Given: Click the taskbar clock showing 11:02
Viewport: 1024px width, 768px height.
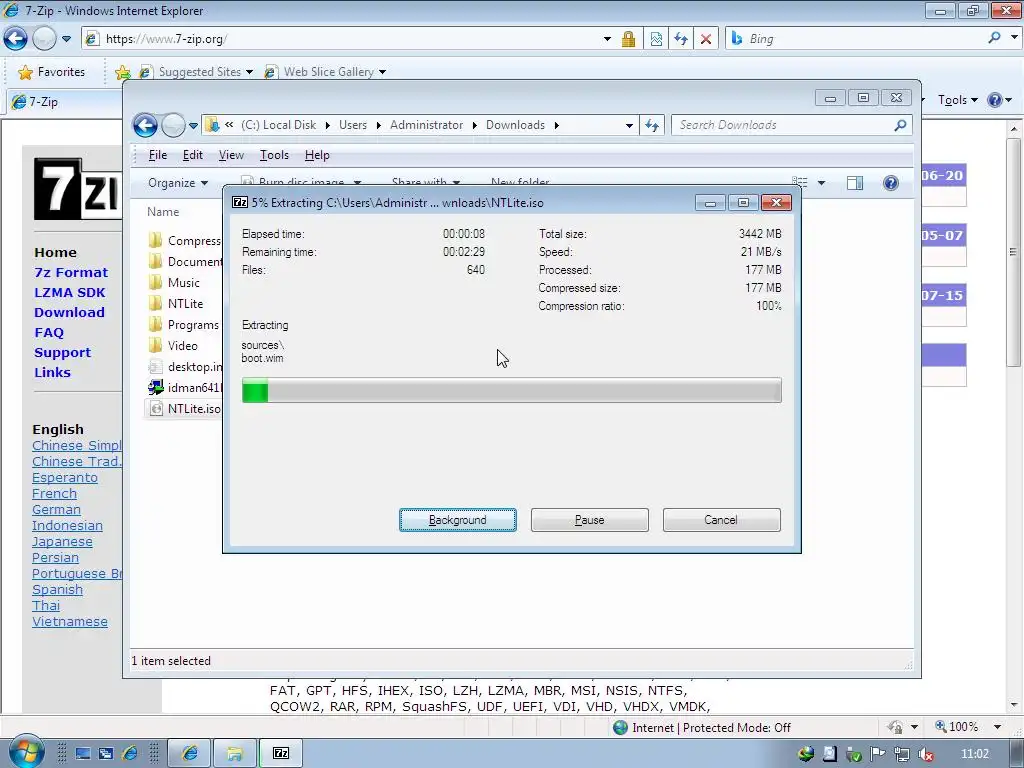Looking at the screenshot, I should point(974,754).
